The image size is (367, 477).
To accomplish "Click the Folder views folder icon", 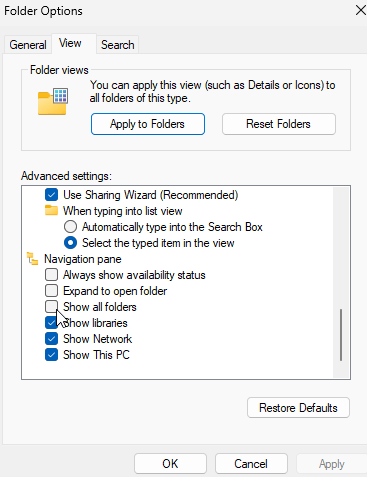I will click(53, 101).
